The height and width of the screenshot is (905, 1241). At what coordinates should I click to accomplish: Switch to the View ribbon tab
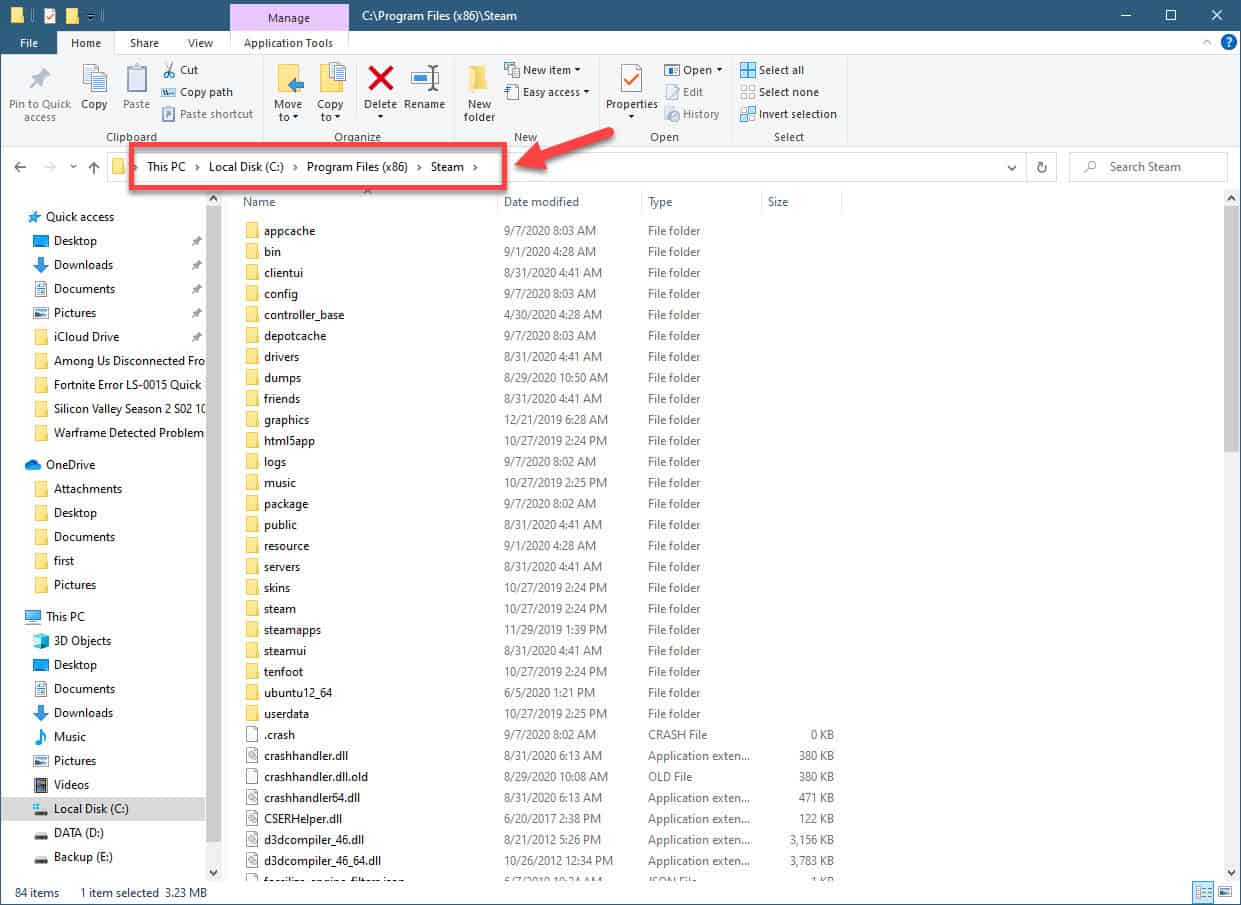pyautogui.click(x=200, y=43)
